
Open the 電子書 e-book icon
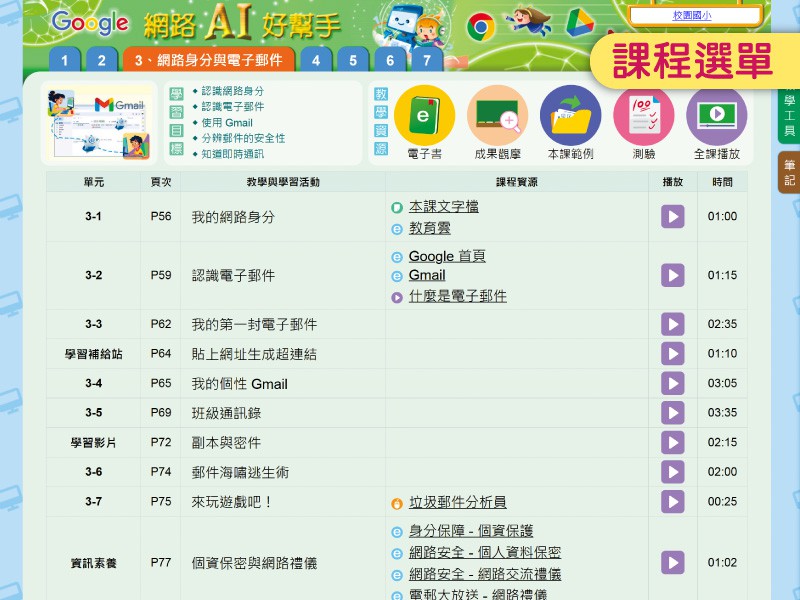point(425,118)
